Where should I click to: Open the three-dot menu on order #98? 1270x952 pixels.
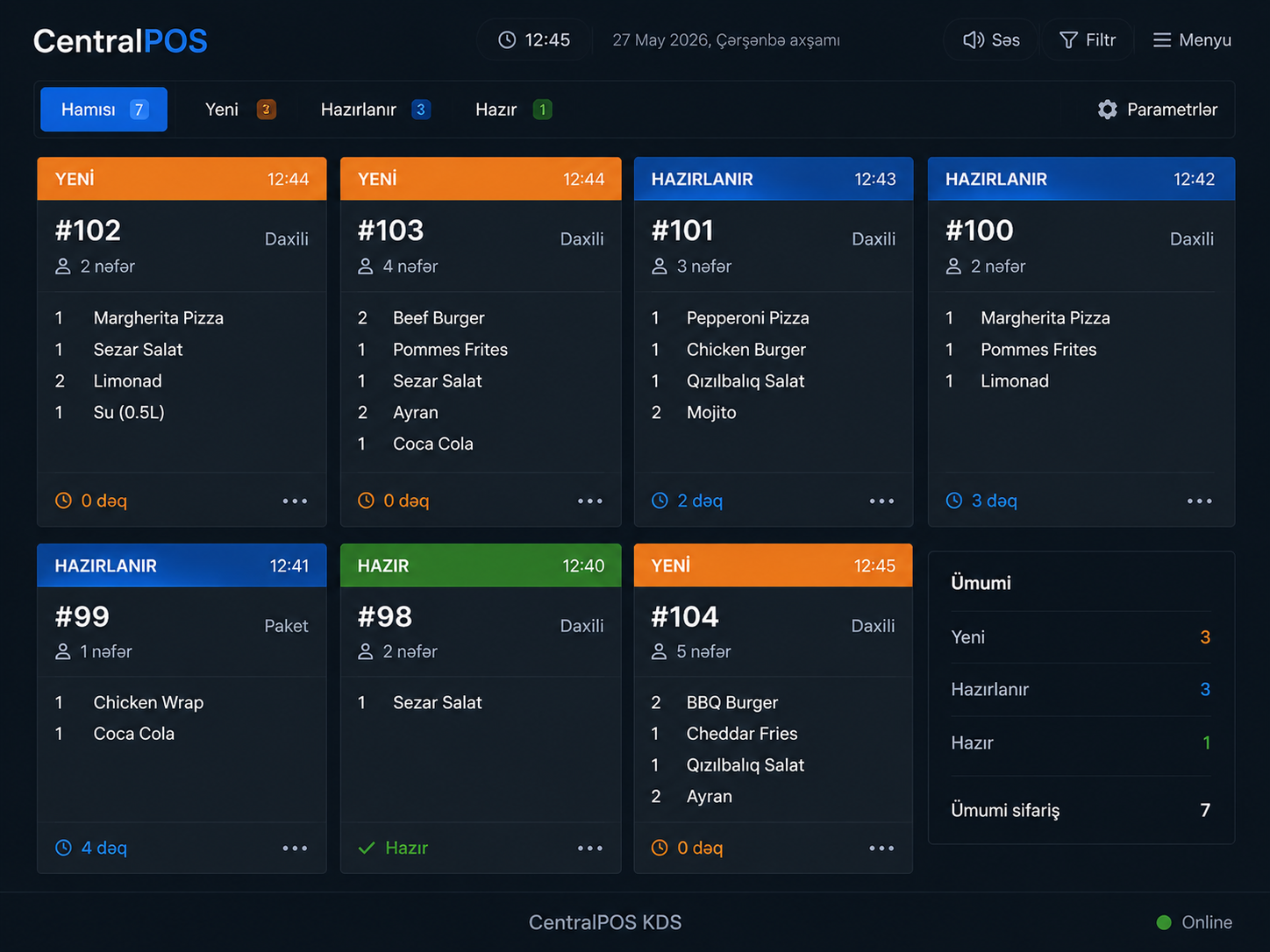[x=590, y=849]
